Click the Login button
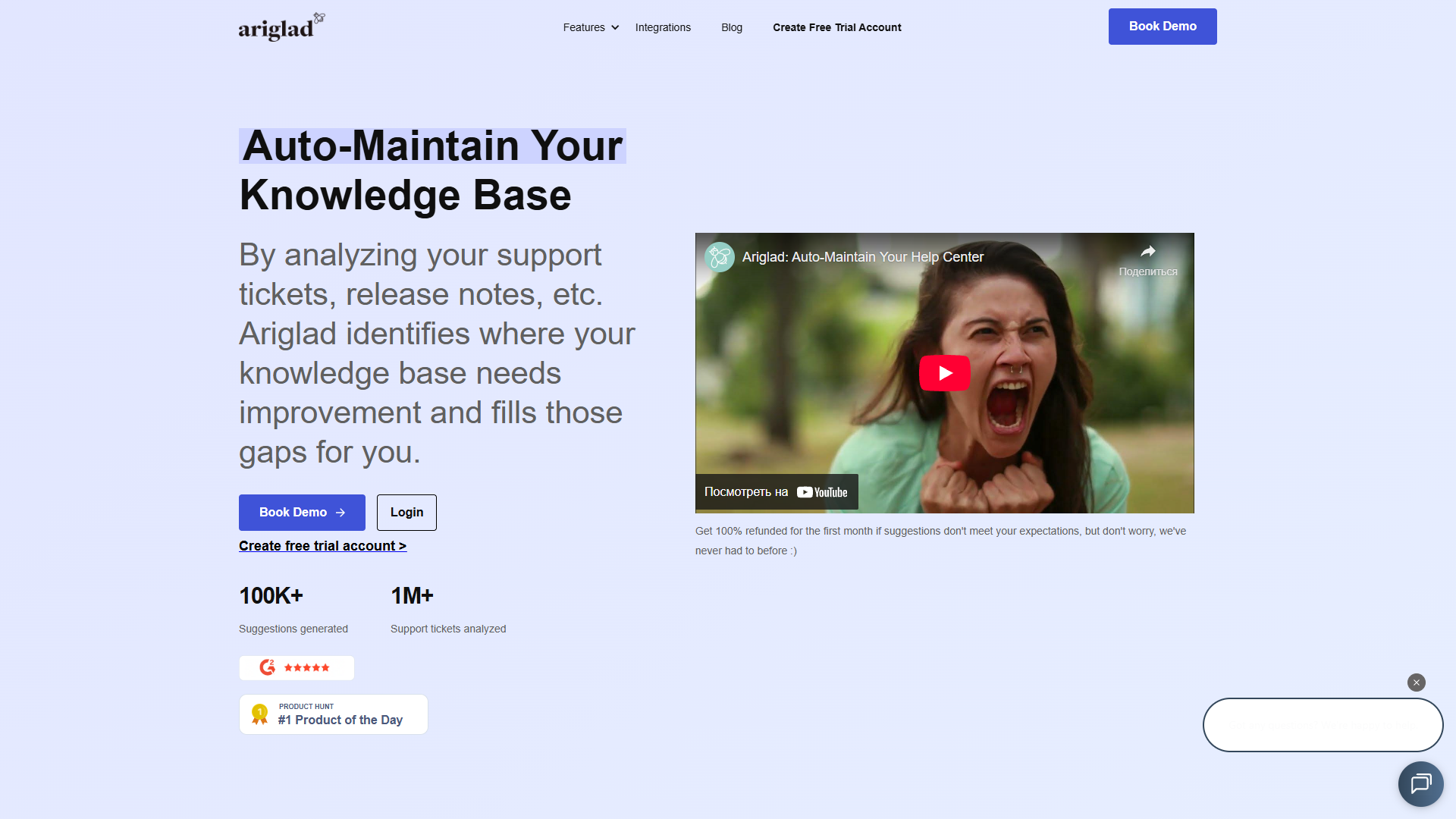 (406, 513)
